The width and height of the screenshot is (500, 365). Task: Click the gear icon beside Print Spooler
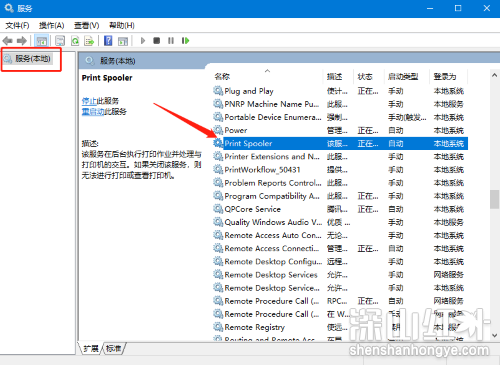pos(218,143)
